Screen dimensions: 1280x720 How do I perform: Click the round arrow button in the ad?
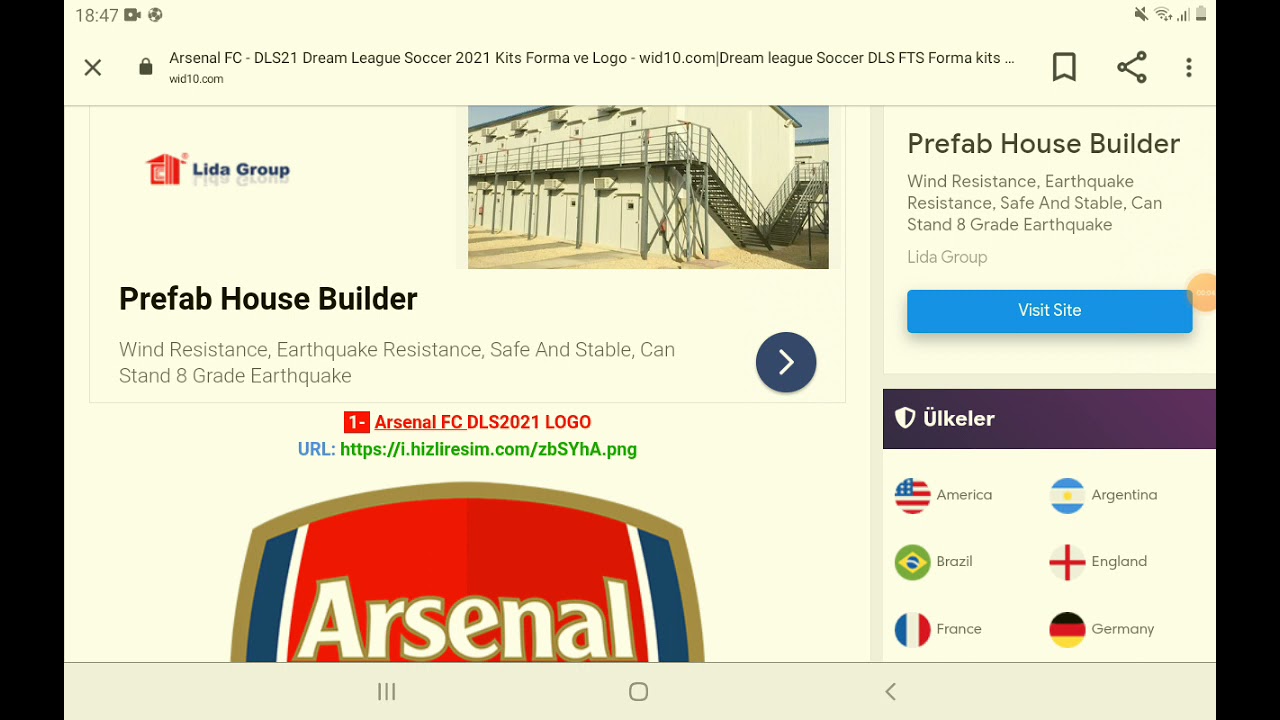[x=786, y=362]
